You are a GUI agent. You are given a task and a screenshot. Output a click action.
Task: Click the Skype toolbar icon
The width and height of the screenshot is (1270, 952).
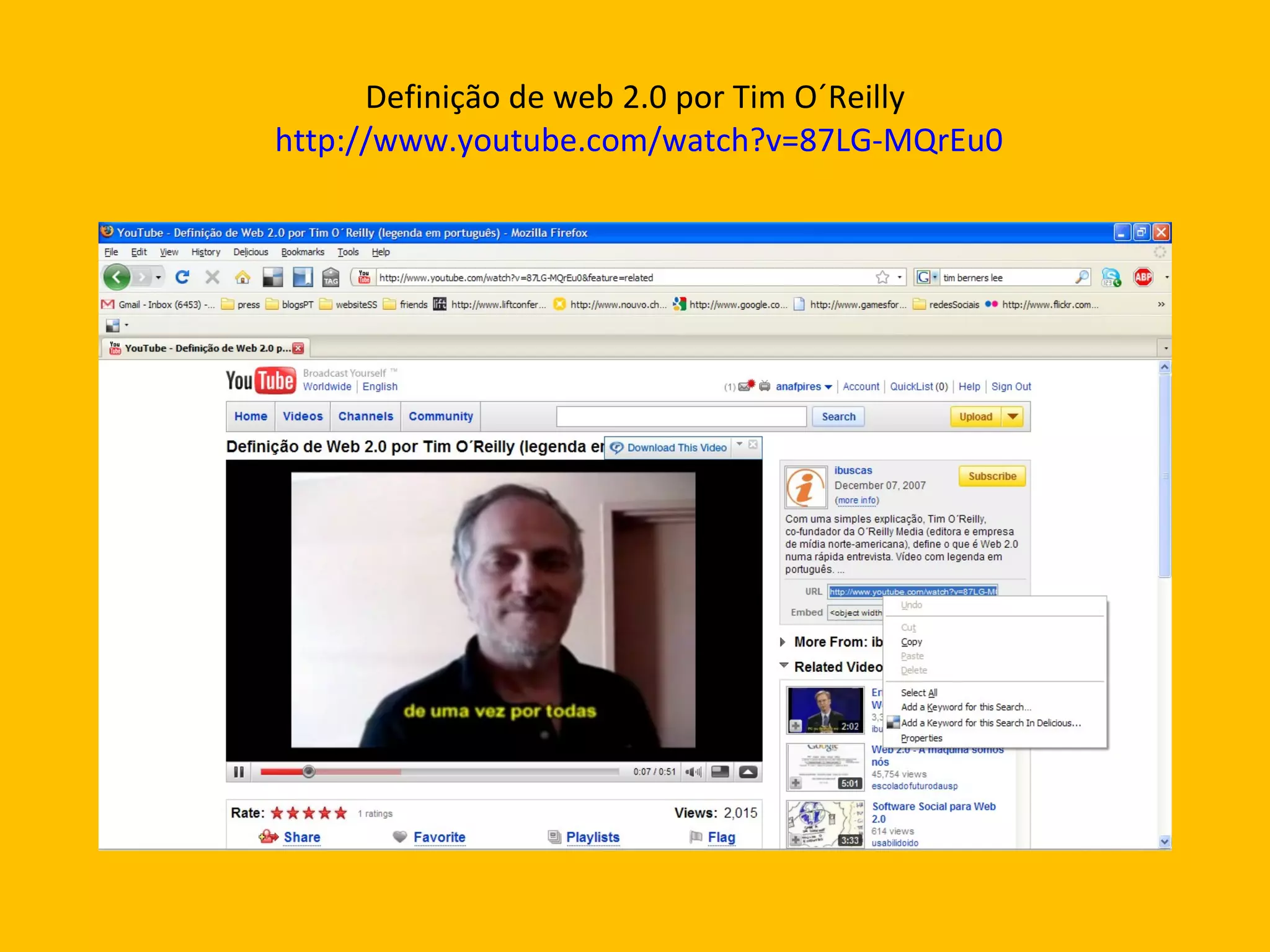click(1111, 277)
